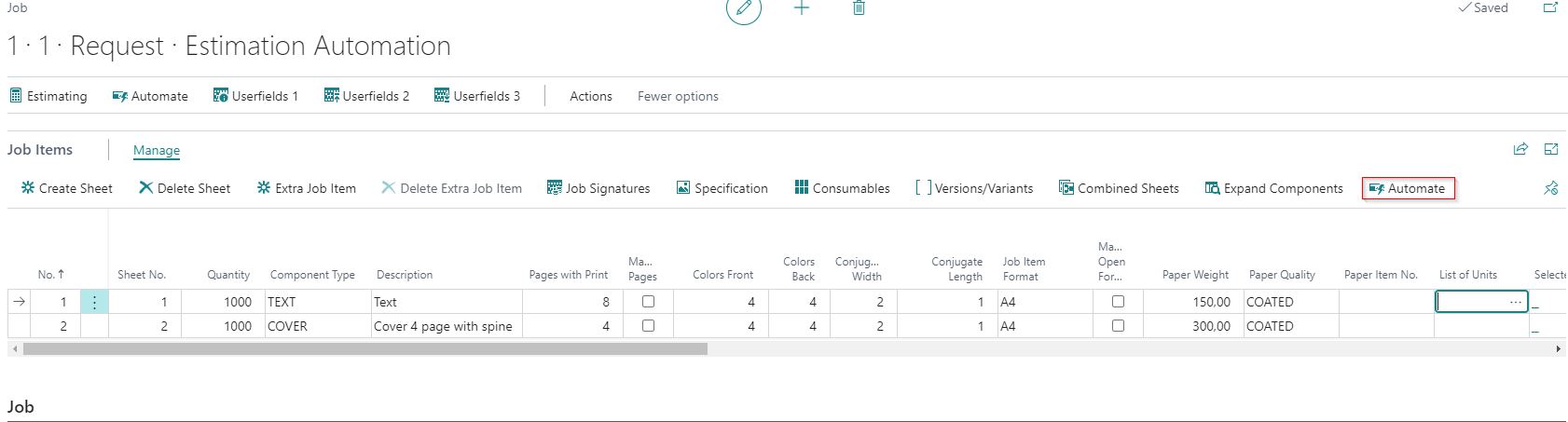Image resolution: width=1568 pixels, height=422 pixels.
Task: Open Combined Sheets
Action: [1119, 188]
